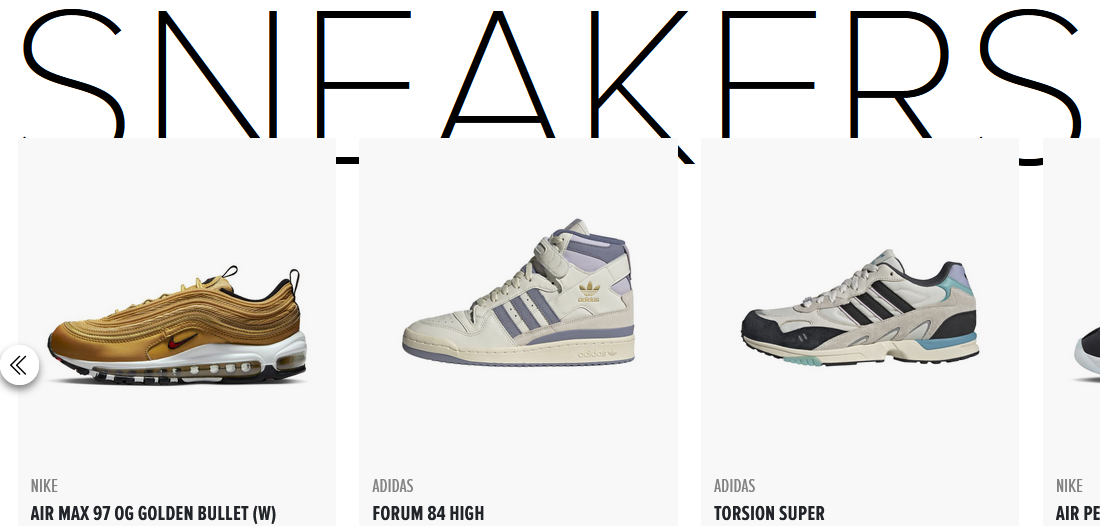Viewport: 1100px width, 526px height.
Task: Click the adidas wordmark on Forum 84 midsole
Action: click(x=596, y=353)
